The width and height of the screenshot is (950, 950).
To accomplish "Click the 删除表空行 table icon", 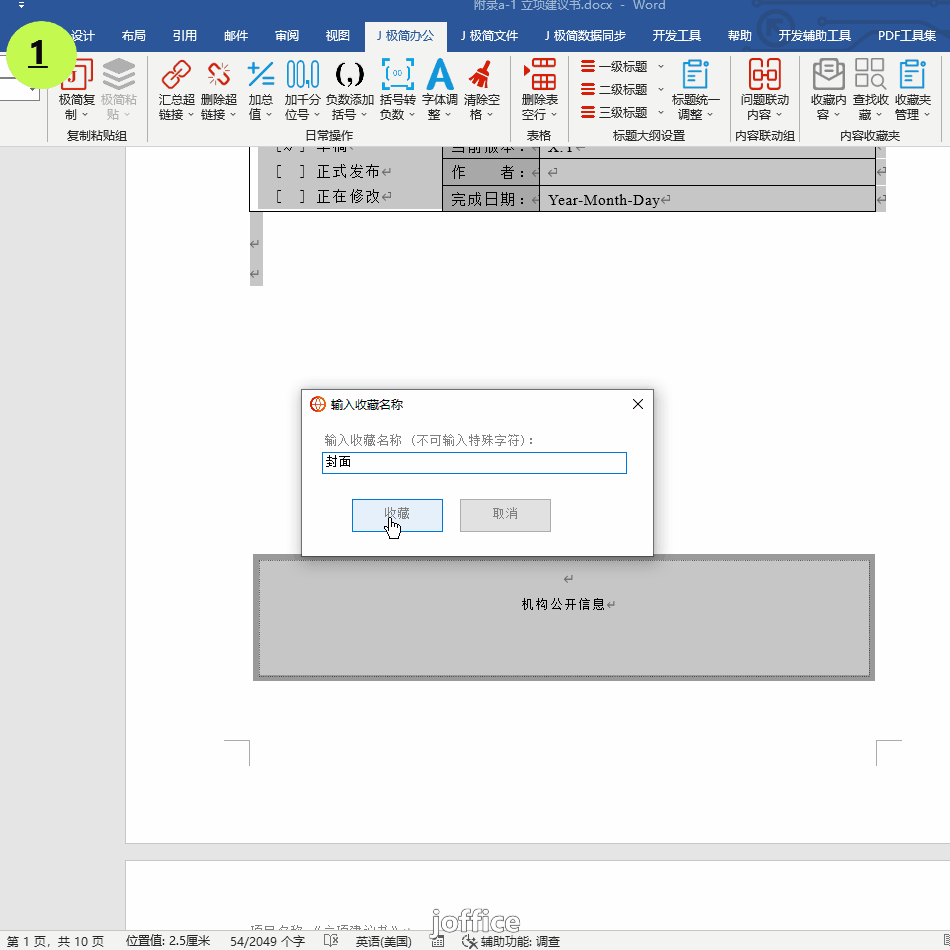I will 540,75.
